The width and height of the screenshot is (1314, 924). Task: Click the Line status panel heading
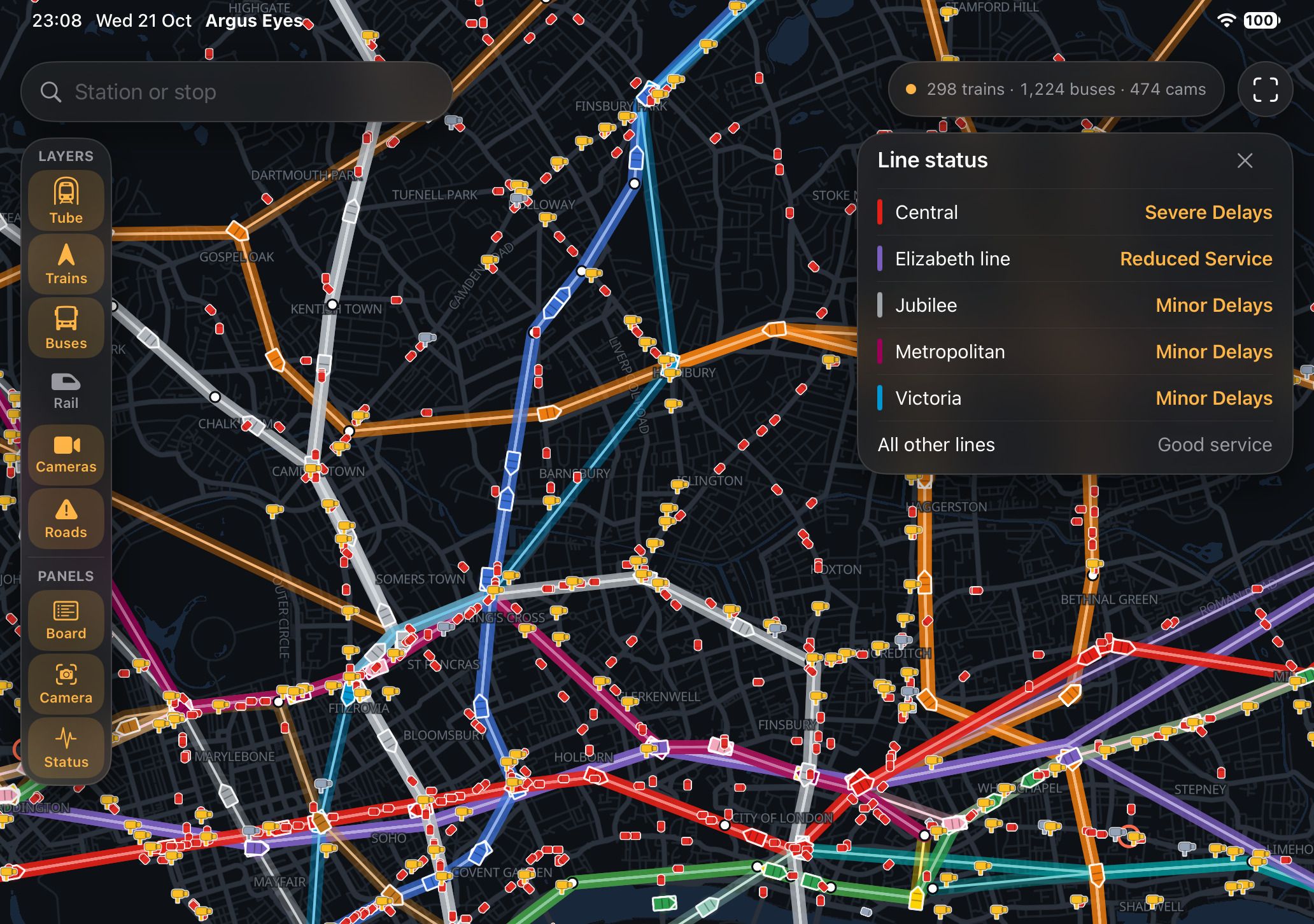click(933, 160)
